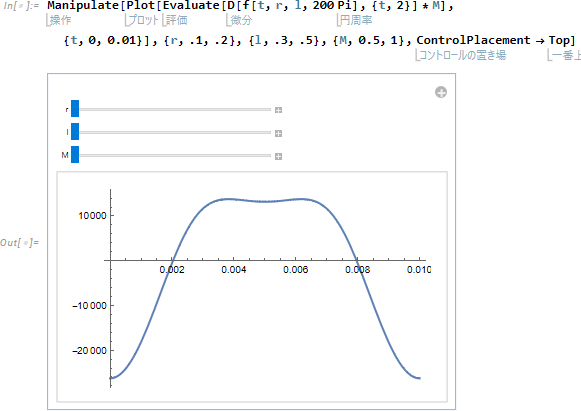Click the 0.004 axis tick label
The width and height of the screenshot is (581, 411).
pos(233,270)
